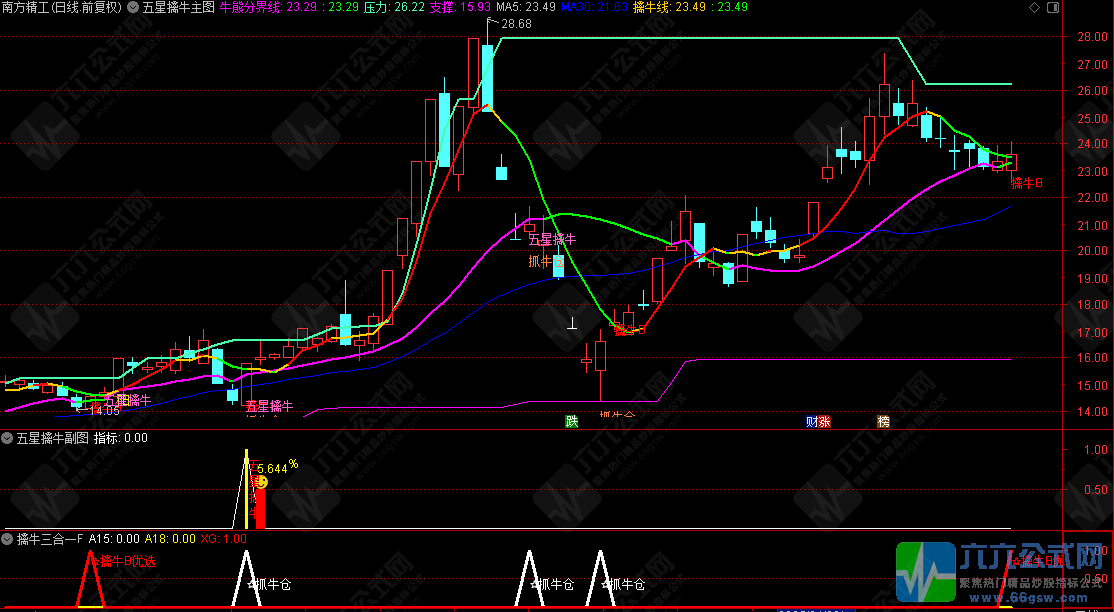The width and height of the screenshot is (1114, 612).
Task: Click the 榜 ranking marker icon
Action: pos(884,421)
